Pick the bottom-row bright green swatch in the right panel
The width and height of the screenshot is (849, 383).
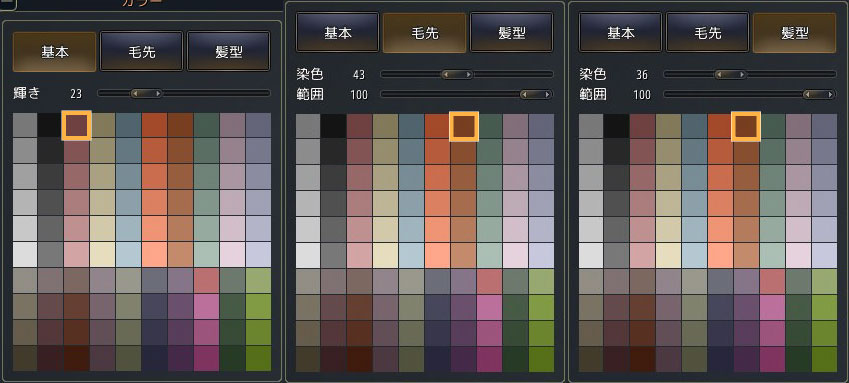(x=825, y=360)
